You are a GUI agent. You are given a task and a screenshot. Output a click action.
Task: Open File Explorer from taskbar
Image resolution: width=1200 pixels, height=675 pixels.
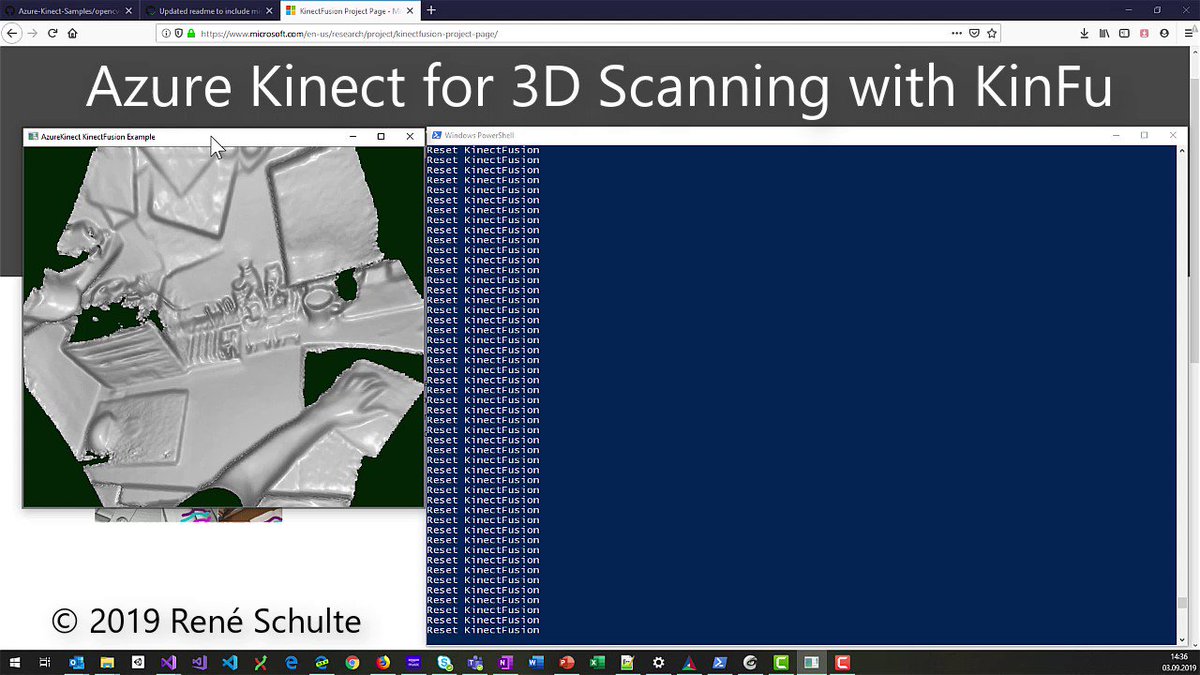107,662
